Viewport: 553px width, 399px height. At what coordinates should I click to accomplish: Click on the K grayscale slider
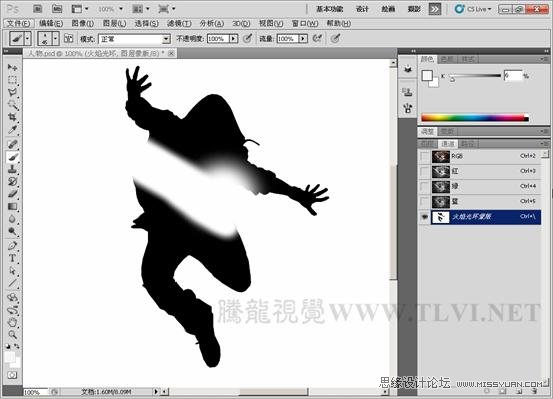[474, 76]
